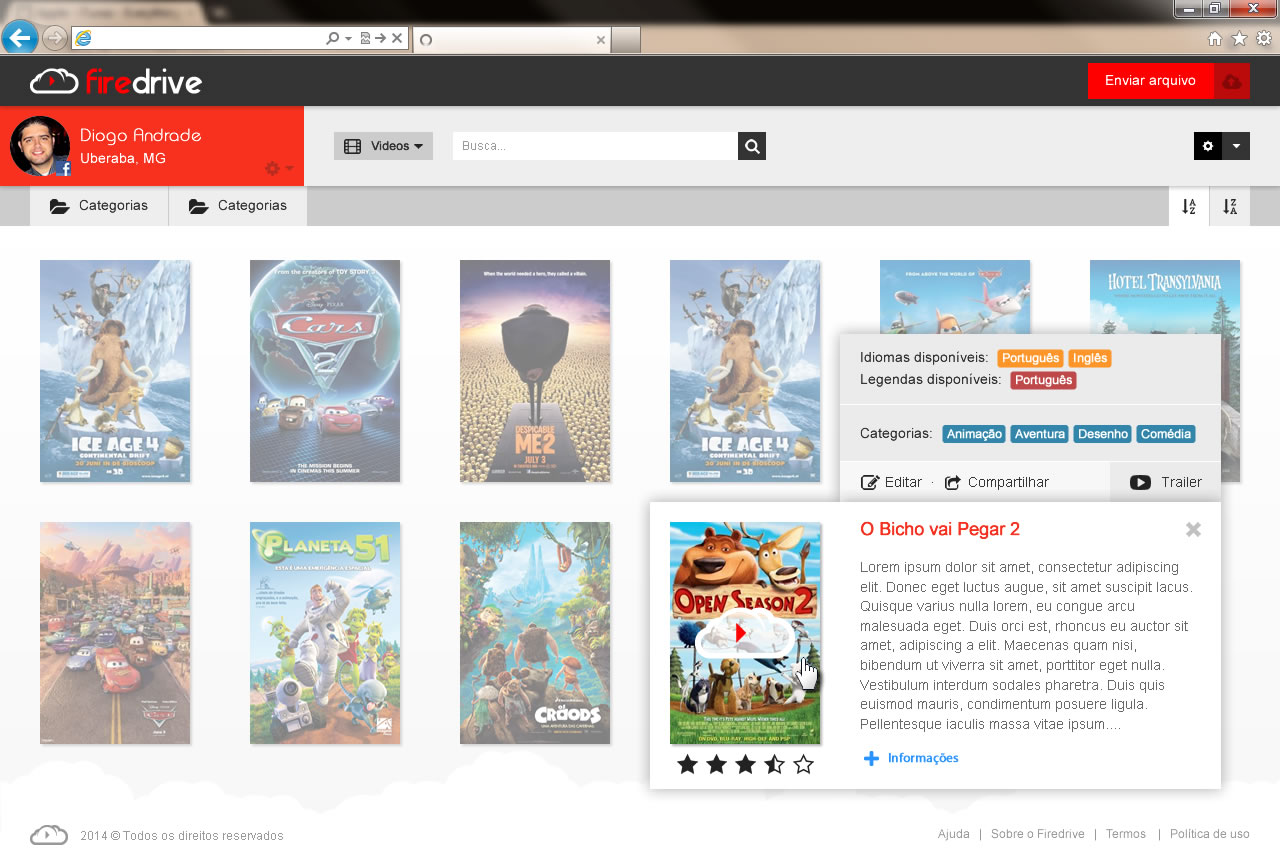The width and height of the screenshot is (1280, 855).
Task: Sort videos A to Z ascending
Action: click(1189, 206)
